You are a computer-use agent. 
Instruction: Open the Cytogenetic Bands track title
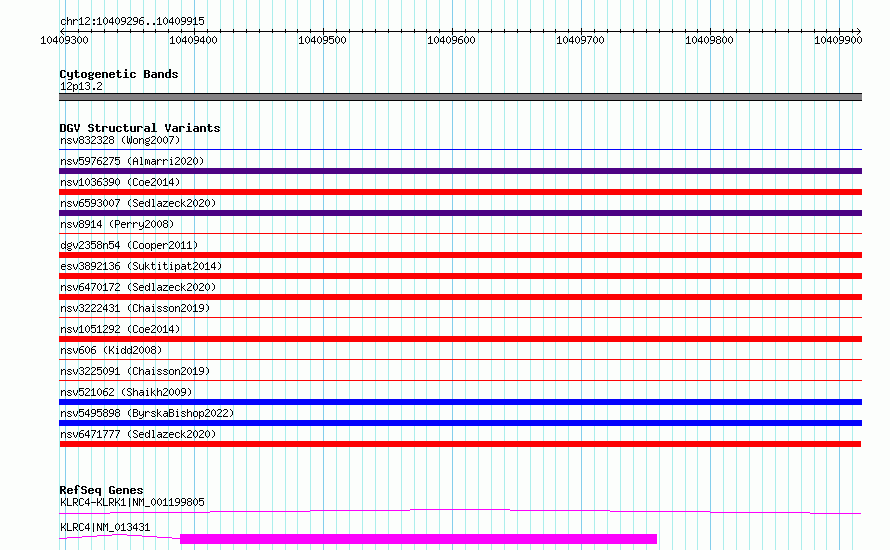pos(119,74)
